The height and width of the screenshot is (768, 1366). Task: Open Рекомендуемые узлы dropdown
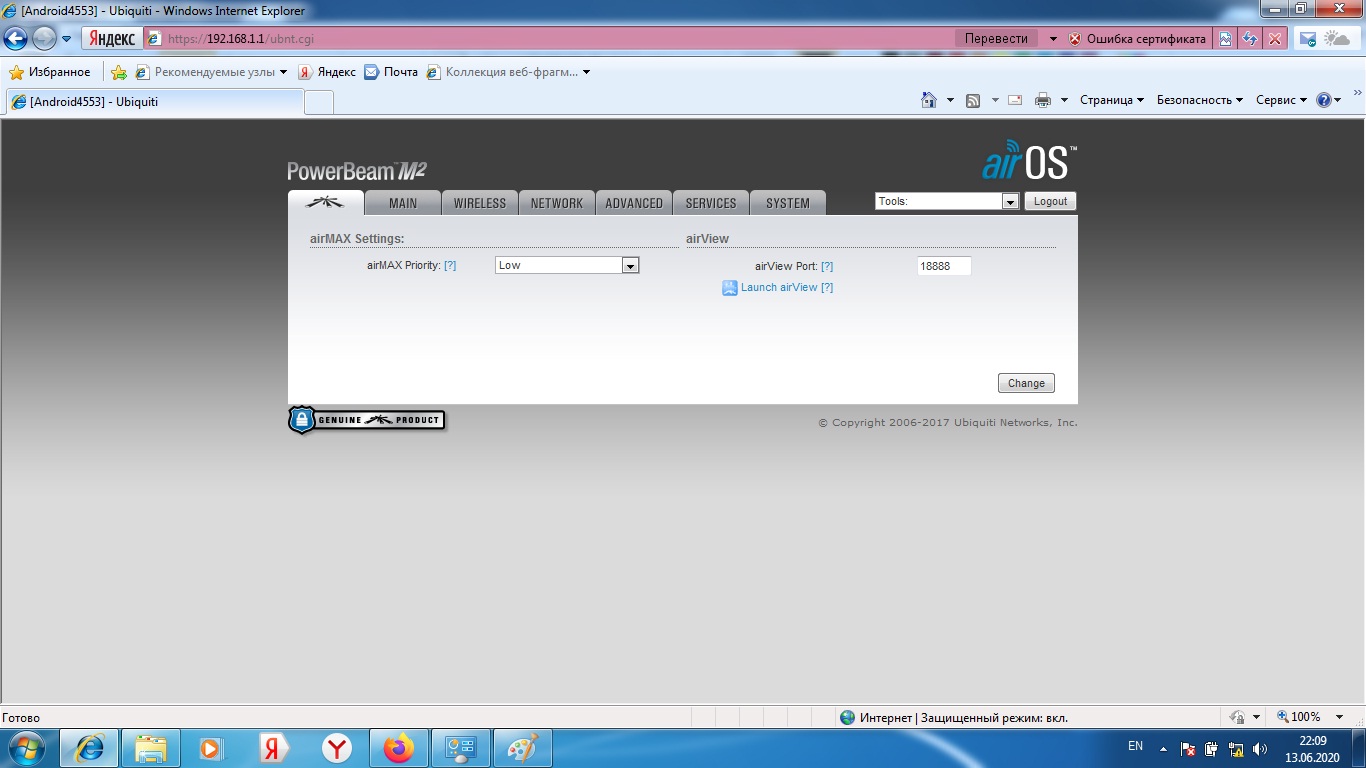tap(211, 72)
